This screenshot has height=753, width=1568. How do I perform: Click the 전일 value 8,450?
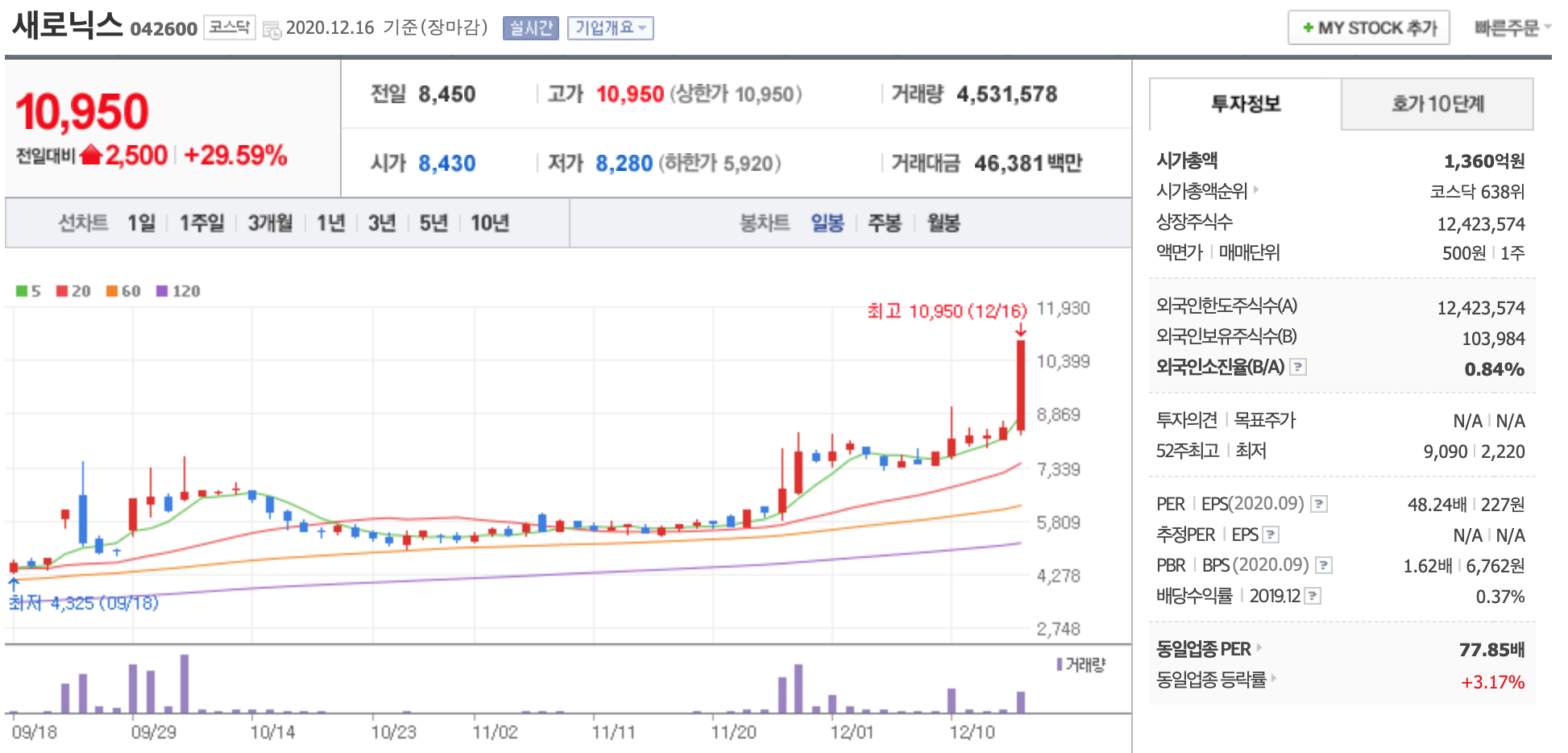point(446,94)
